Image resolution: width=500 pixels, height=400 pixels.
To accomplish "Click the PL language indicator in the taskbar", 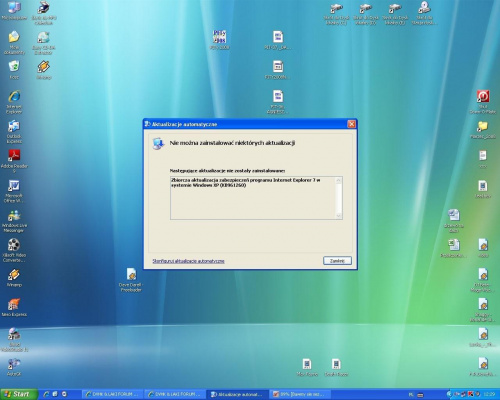I will pyautogui.click(x=411, y=394).
